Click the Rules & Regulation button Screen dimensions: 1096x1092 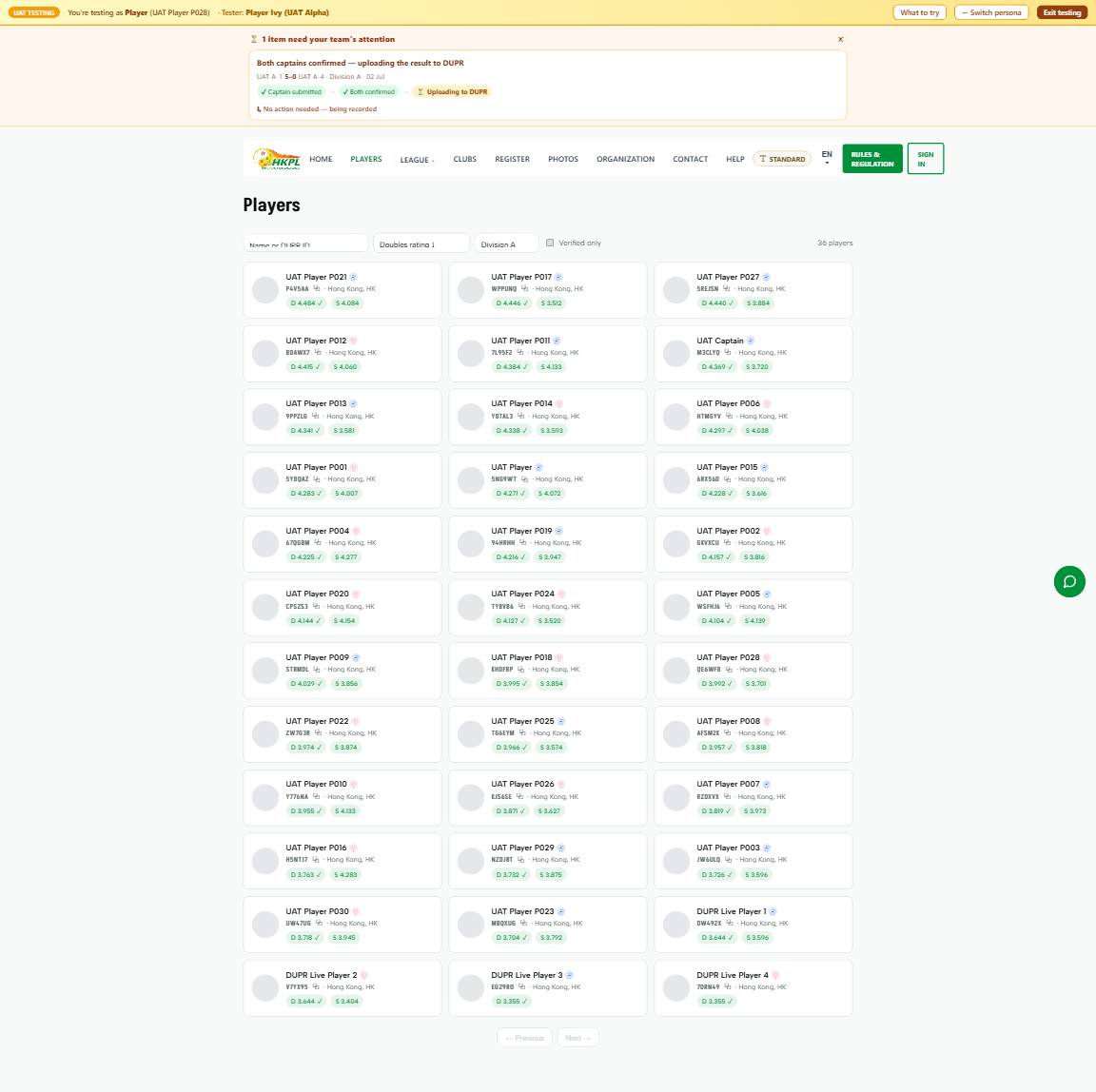872,159
